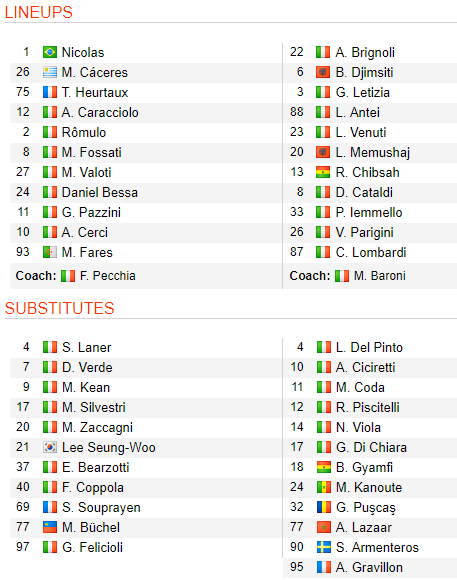The image size is (457, 580).
Task: Select coach M. Baroni
Action: pyautogui.click(x=380, y=276)
